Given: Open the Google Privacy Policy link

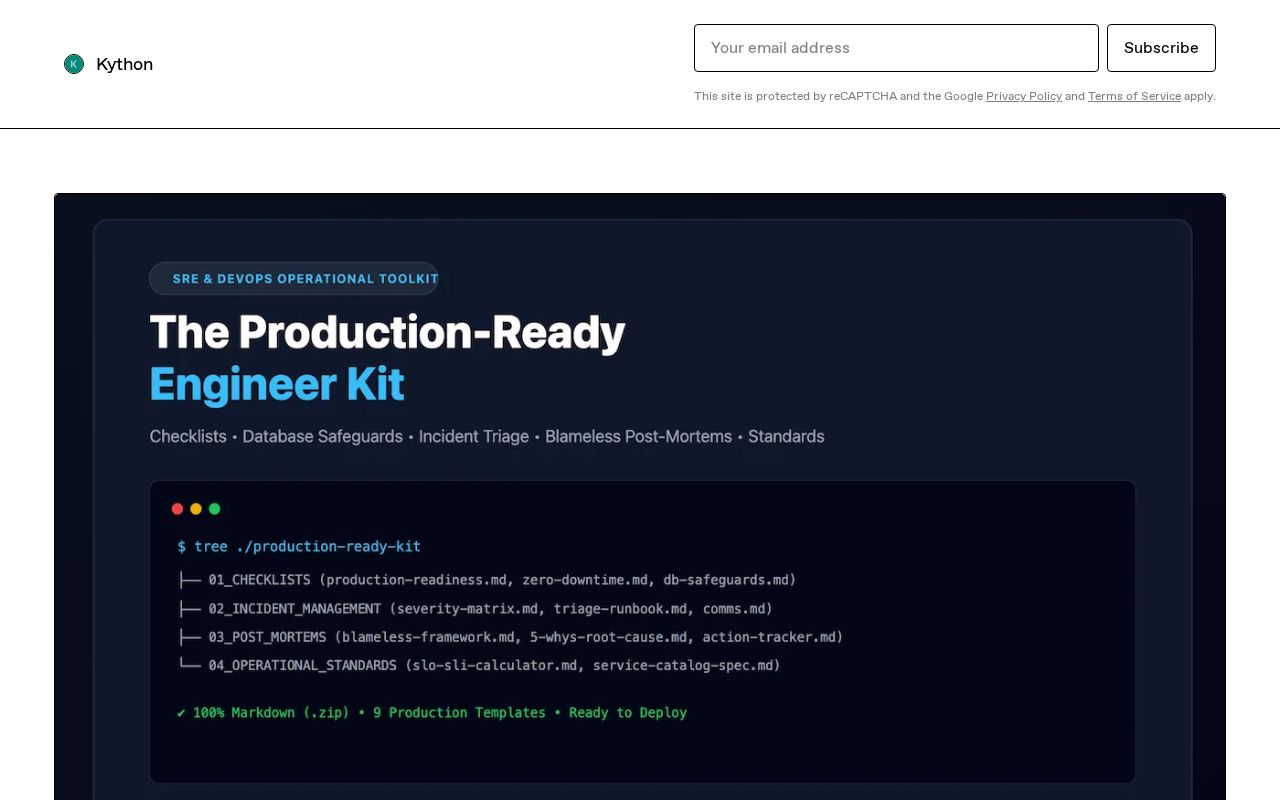Looking at the screenshot, I should pyautogui.click(x=1024, y=96).
